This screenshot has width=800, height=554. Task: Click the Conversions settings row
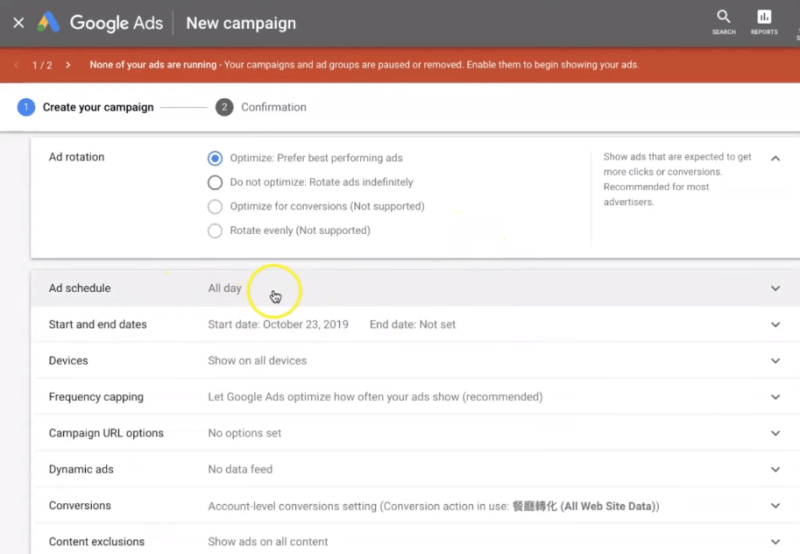click(x=400, y=506)
